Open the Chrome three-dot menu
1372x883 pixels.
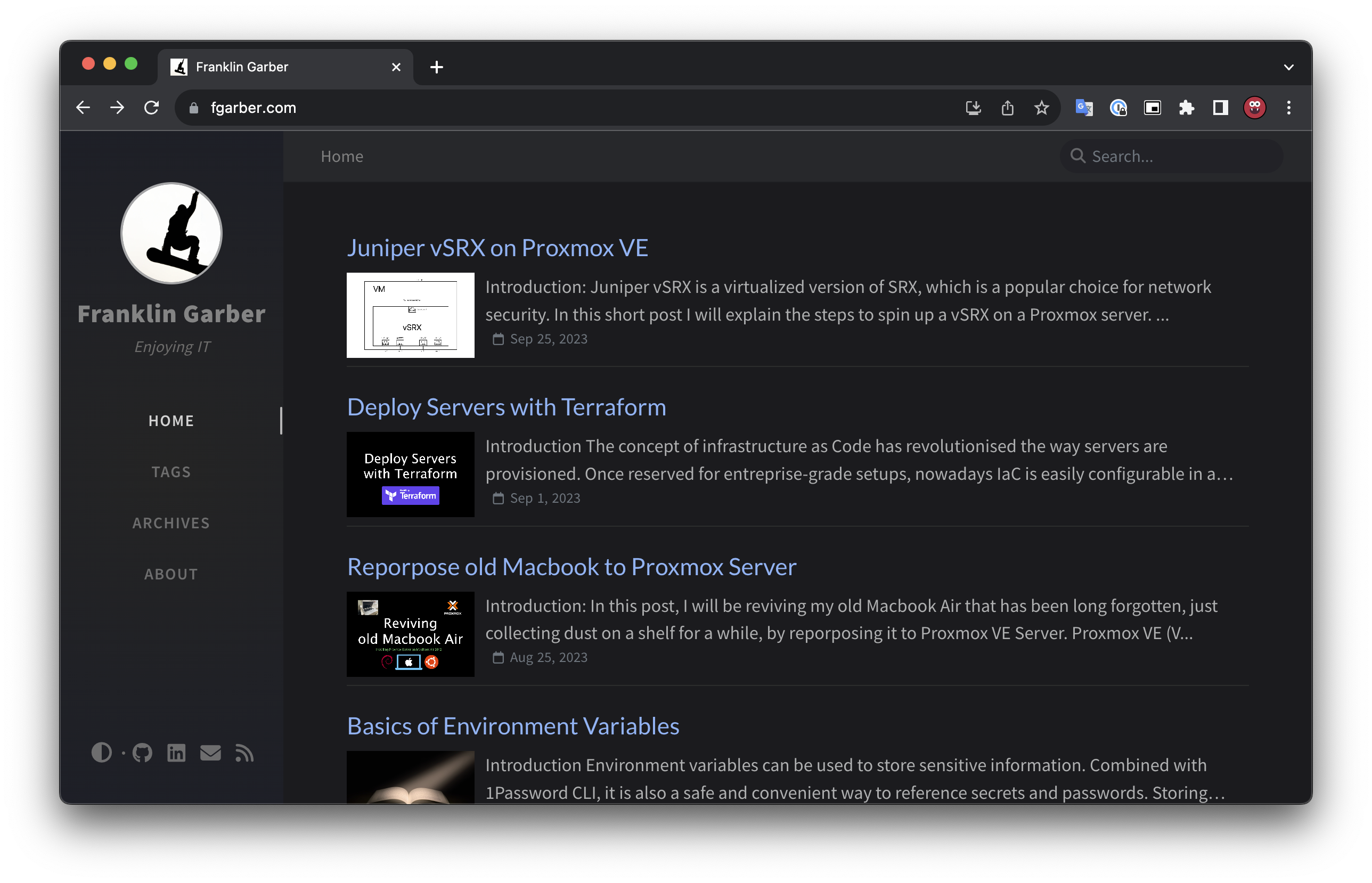point(1288,108)
